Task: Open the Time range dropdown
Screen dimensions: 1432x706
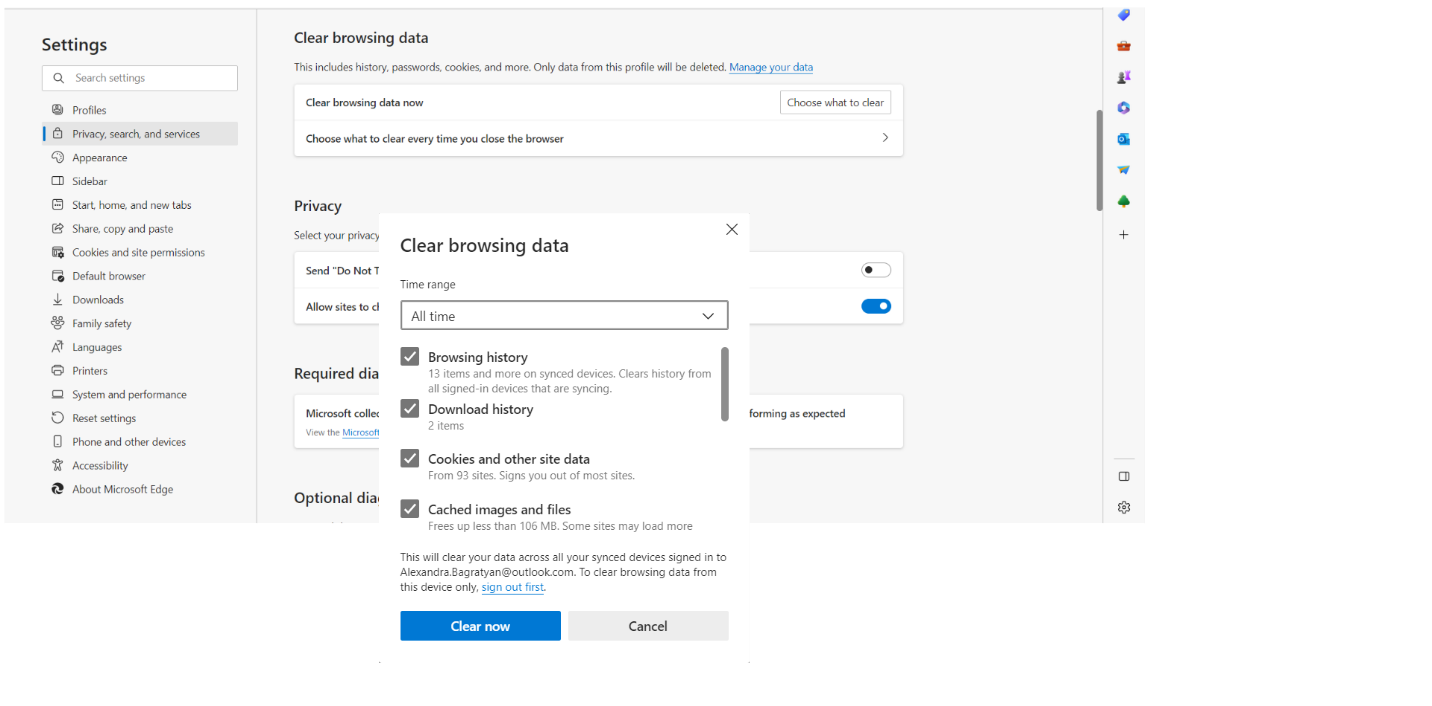Action: click(563, 315)
